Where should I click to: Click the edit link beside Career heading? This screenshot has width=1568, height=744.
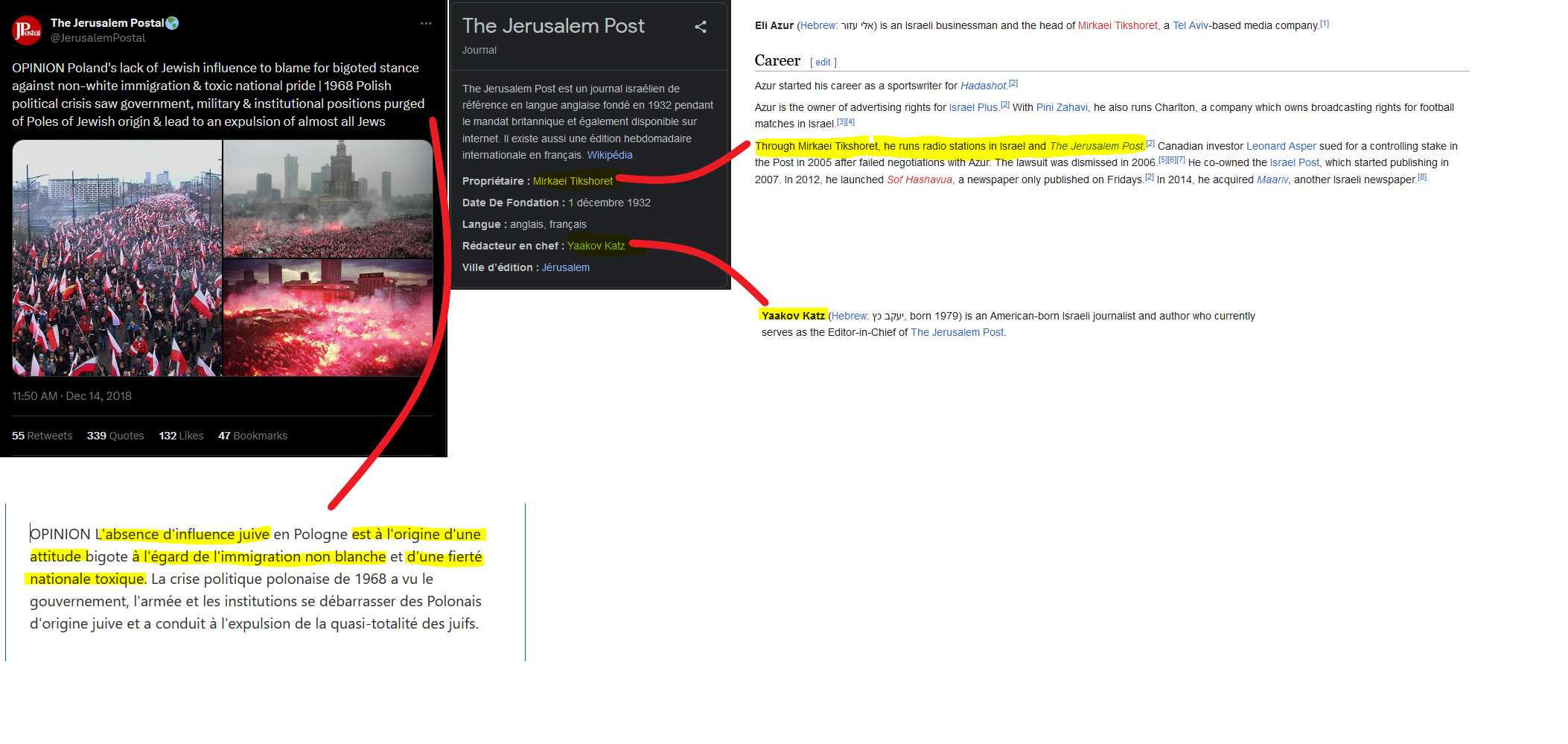click(823, 63)
